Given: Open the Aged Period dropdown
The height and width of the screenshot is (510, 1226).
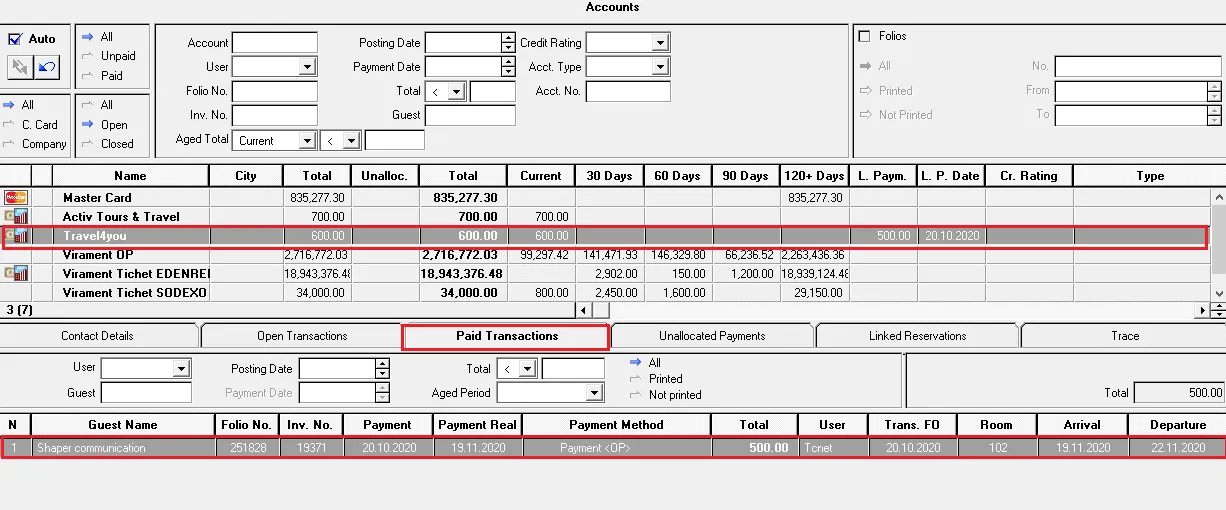Looking at the screenshot, I should pyautogui.click(x=595, y=394).
